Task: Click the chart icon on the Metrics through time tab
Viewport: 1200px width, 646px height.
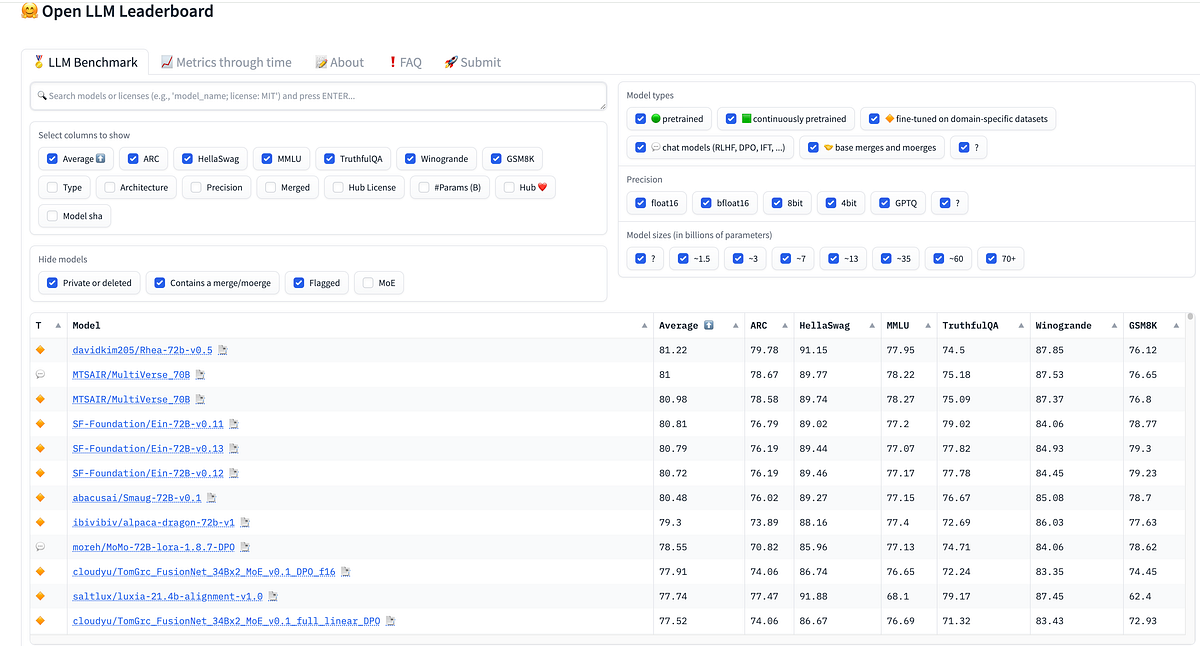Action: pos(168,61)
